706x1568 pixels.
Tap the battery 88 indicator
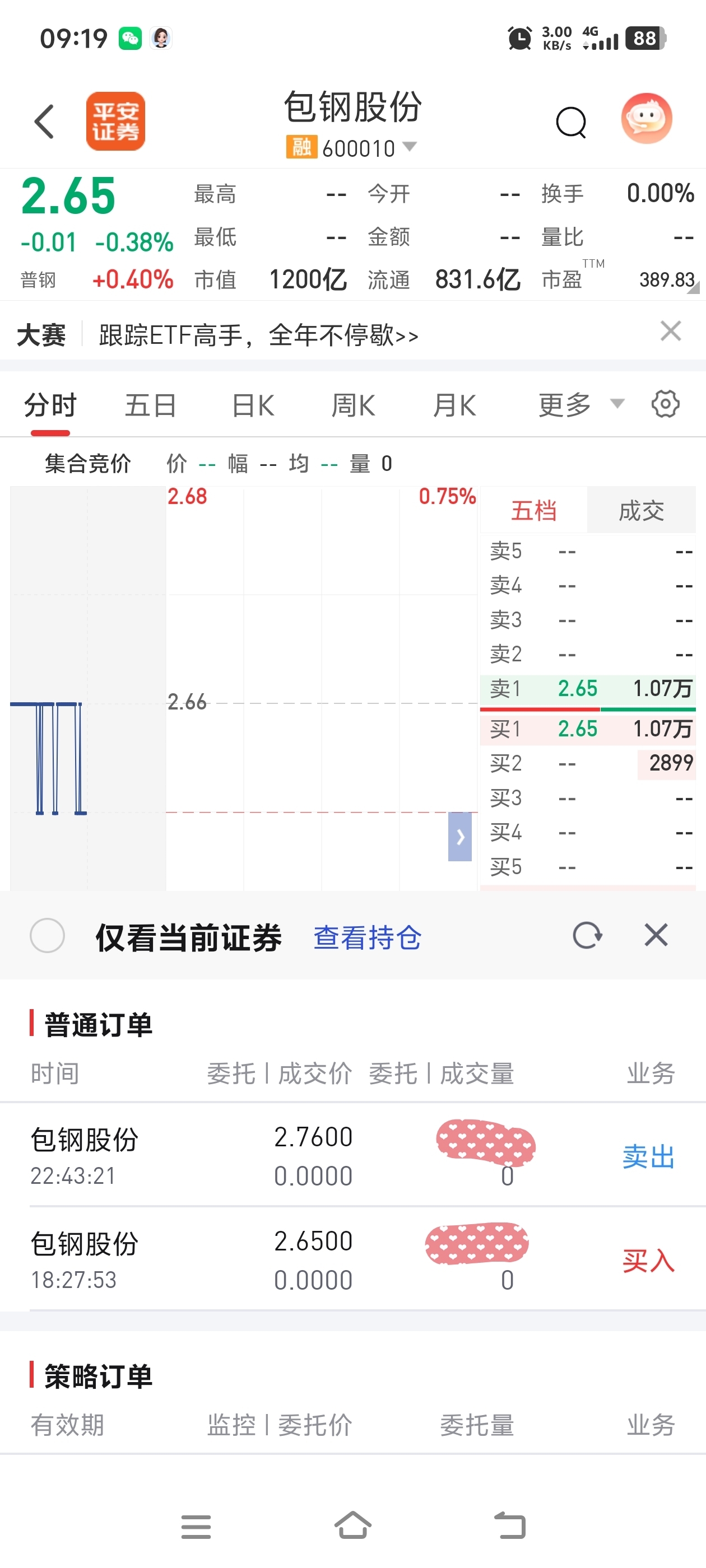[x=646, y=38]
